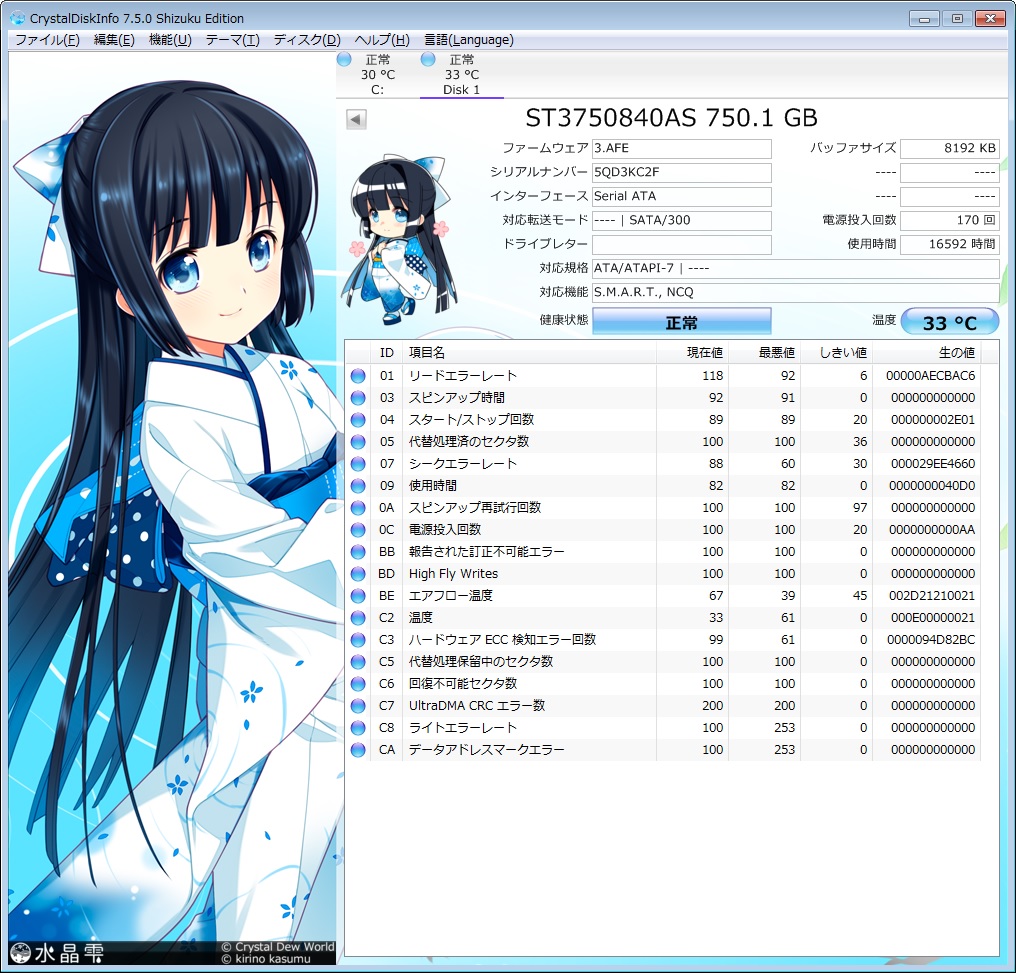Click the status indicator next to High Fly Writes
This screenshot has width=1016, height=973.
tap(359, 573)
